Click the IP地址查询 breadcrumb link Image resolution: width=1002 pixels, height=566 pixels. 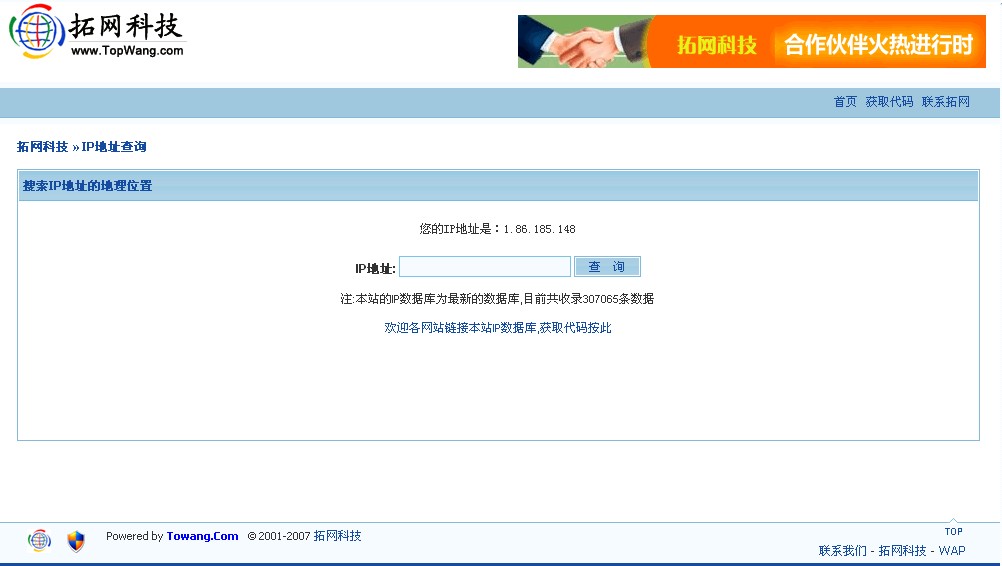[x=114, y=147]
